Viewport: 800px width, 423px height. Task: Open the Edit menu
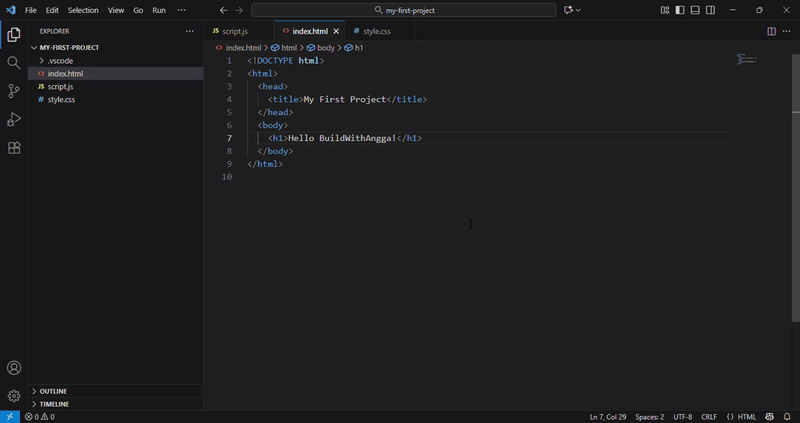coord(52,10)
